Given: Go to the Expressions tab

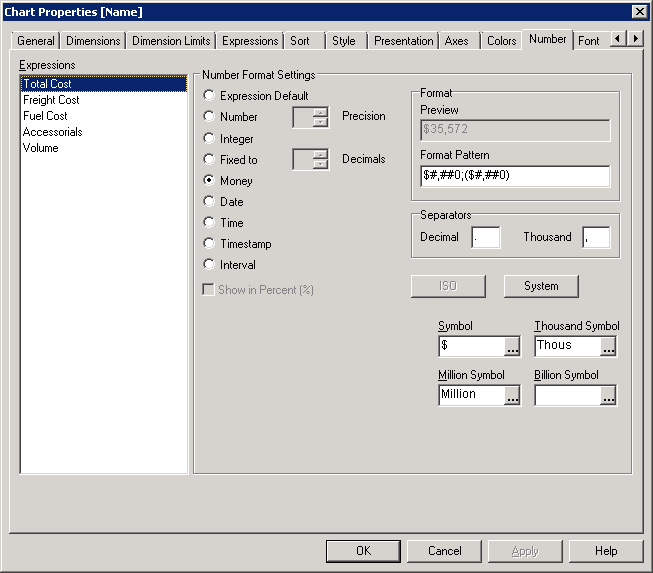Looking at the screenshot, I should point(250,41).
